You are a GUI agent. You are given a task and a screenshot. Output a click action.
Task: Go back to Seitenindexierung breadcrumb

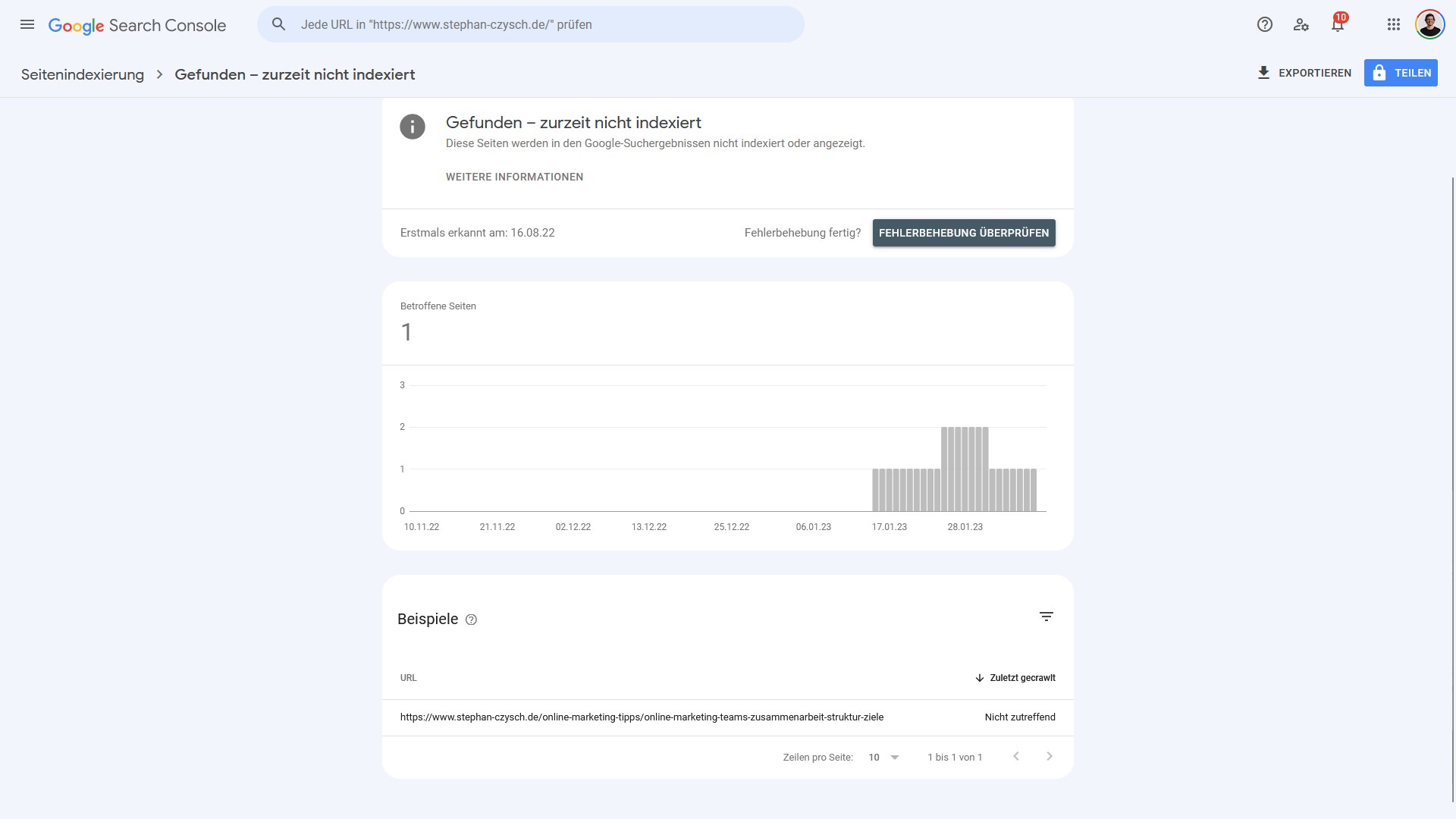[x=83, y=74]
